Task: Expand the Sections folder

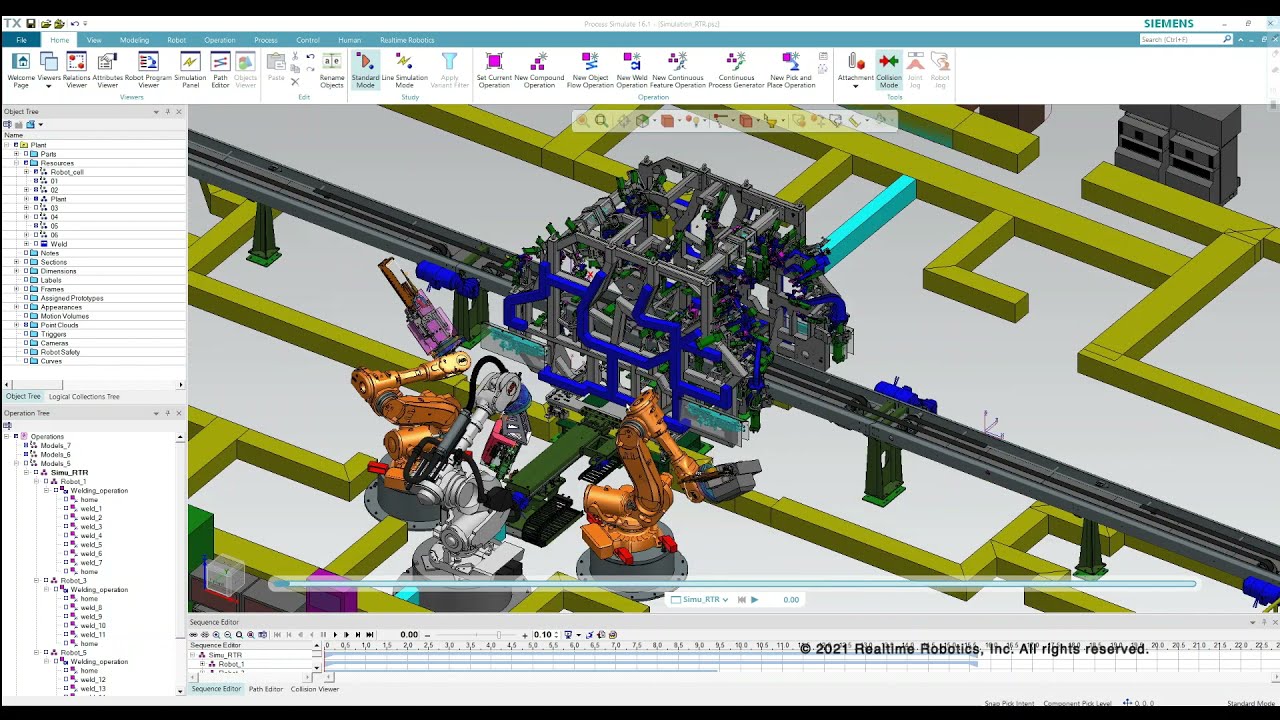Action: pos(17,262)
